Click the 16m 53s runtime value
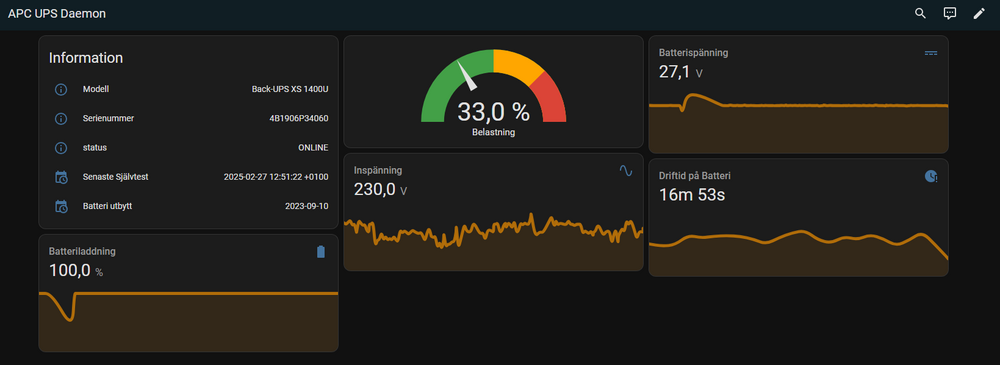This screenshot has height=365, width=1000. pyautogui.click(x=692, y=195)
